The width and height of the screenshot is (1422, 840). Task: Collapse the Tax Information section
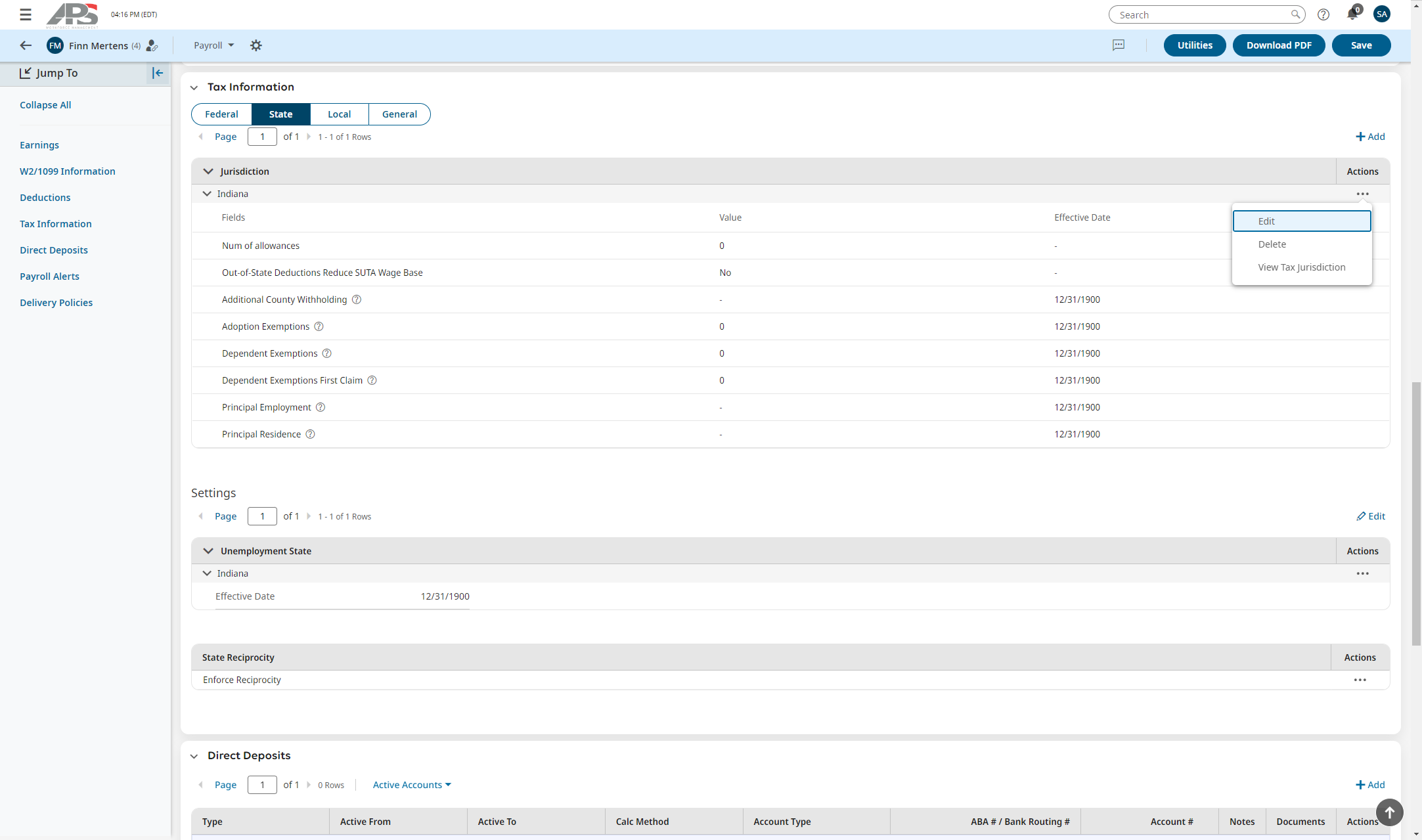coord(194,87)
